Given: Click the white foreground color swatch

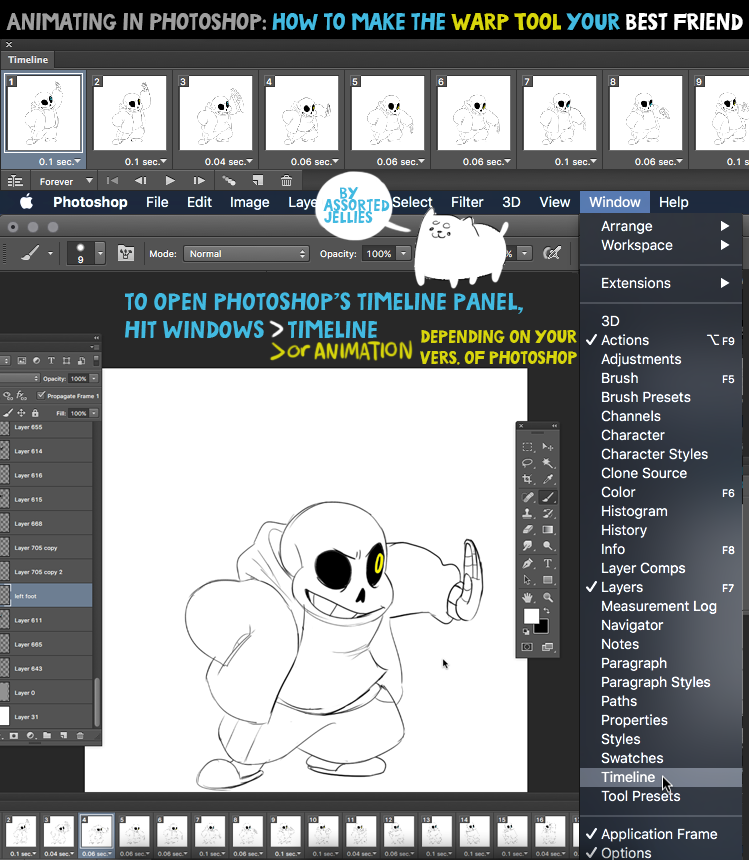Looking at the screenshot, I should [x=531, y=616].
